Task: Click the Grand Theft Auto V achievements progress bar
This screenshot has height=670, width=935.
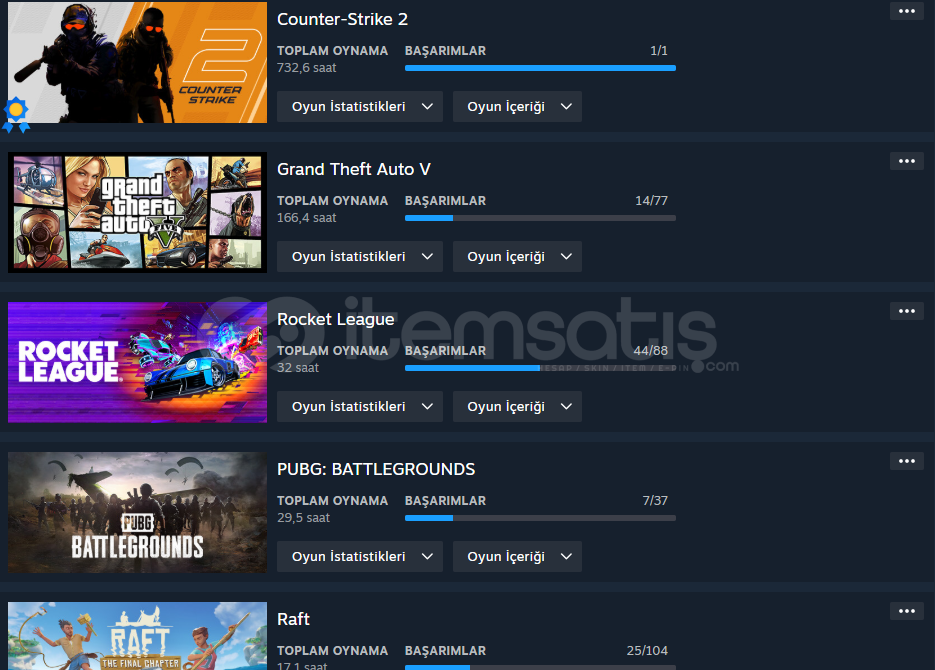Action: pyautogui.click(x=540, y=218)
